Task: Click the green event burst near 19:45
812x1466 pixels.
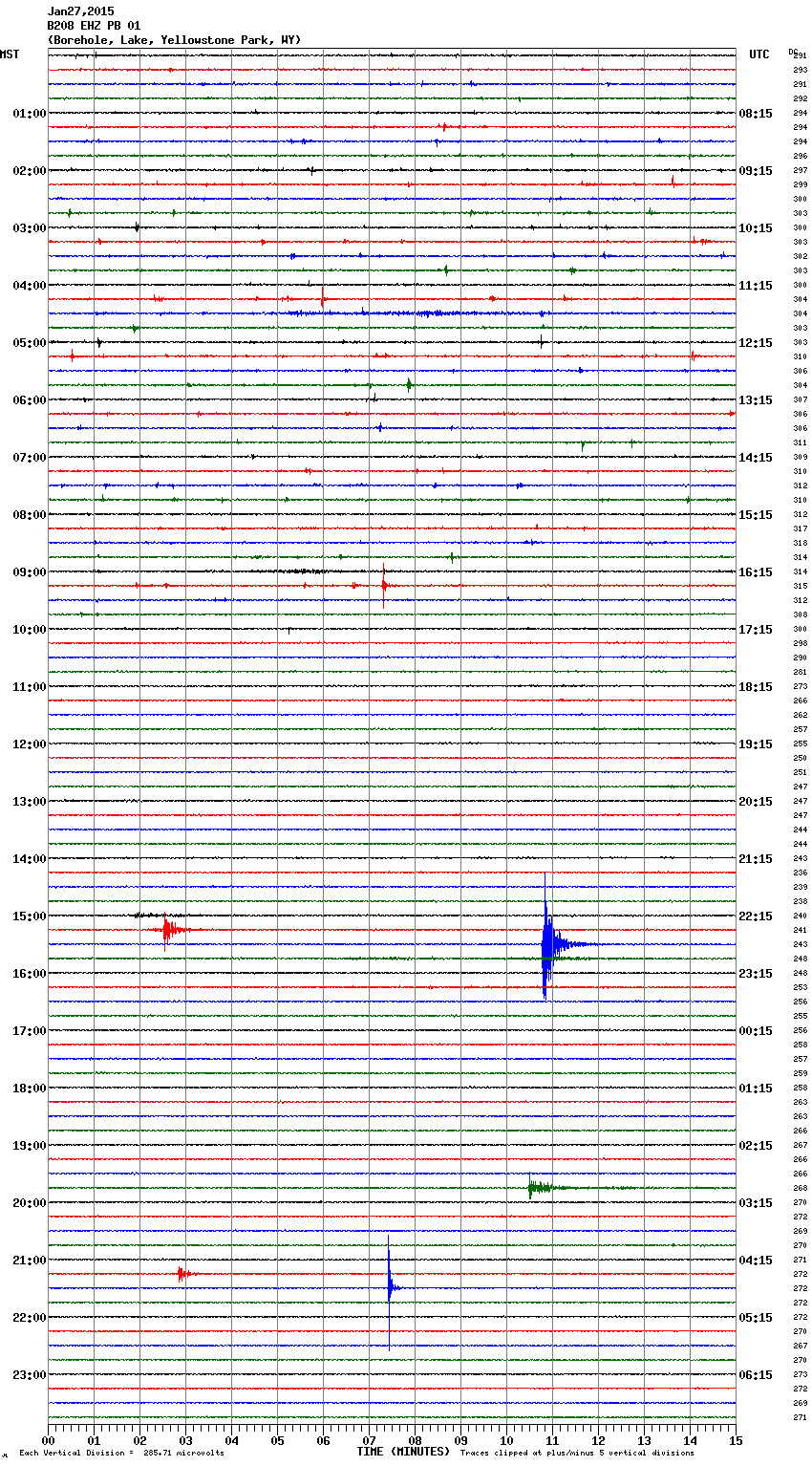Action: pos(533,1188)
